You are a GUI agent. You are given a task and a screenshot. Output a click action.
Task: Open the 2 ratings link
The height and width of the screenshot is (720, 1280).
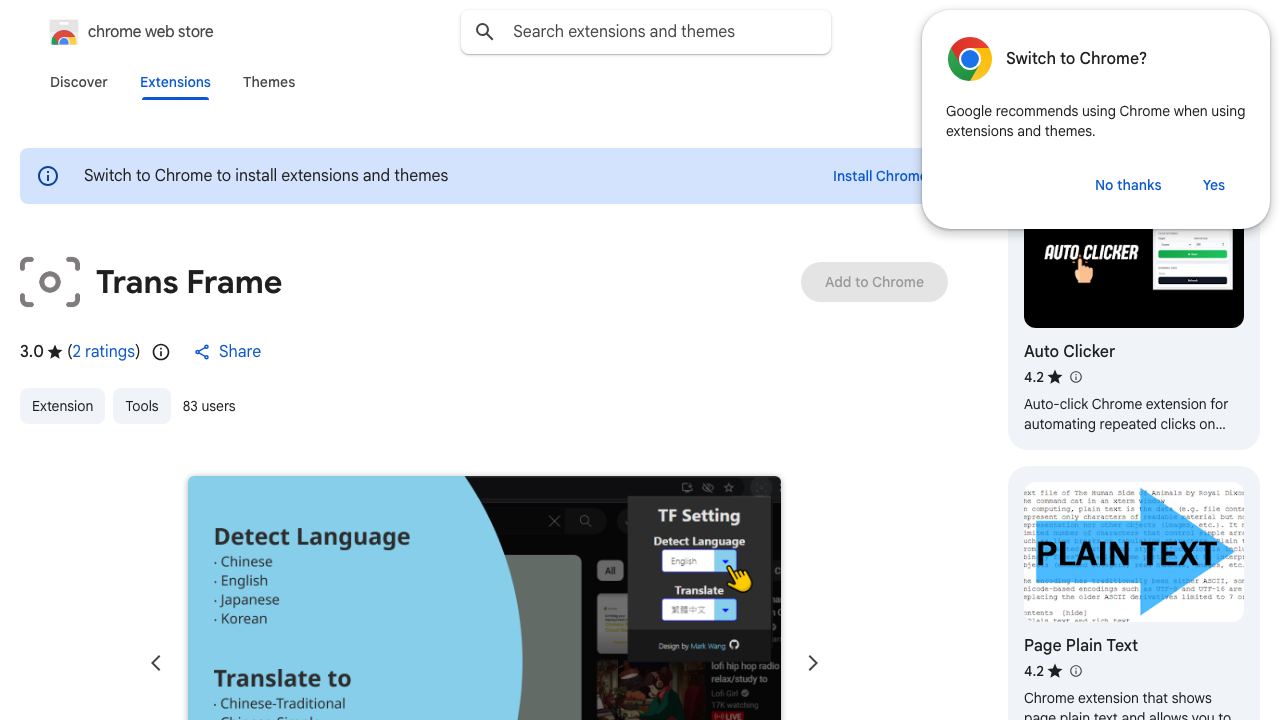tap(104, 352)
